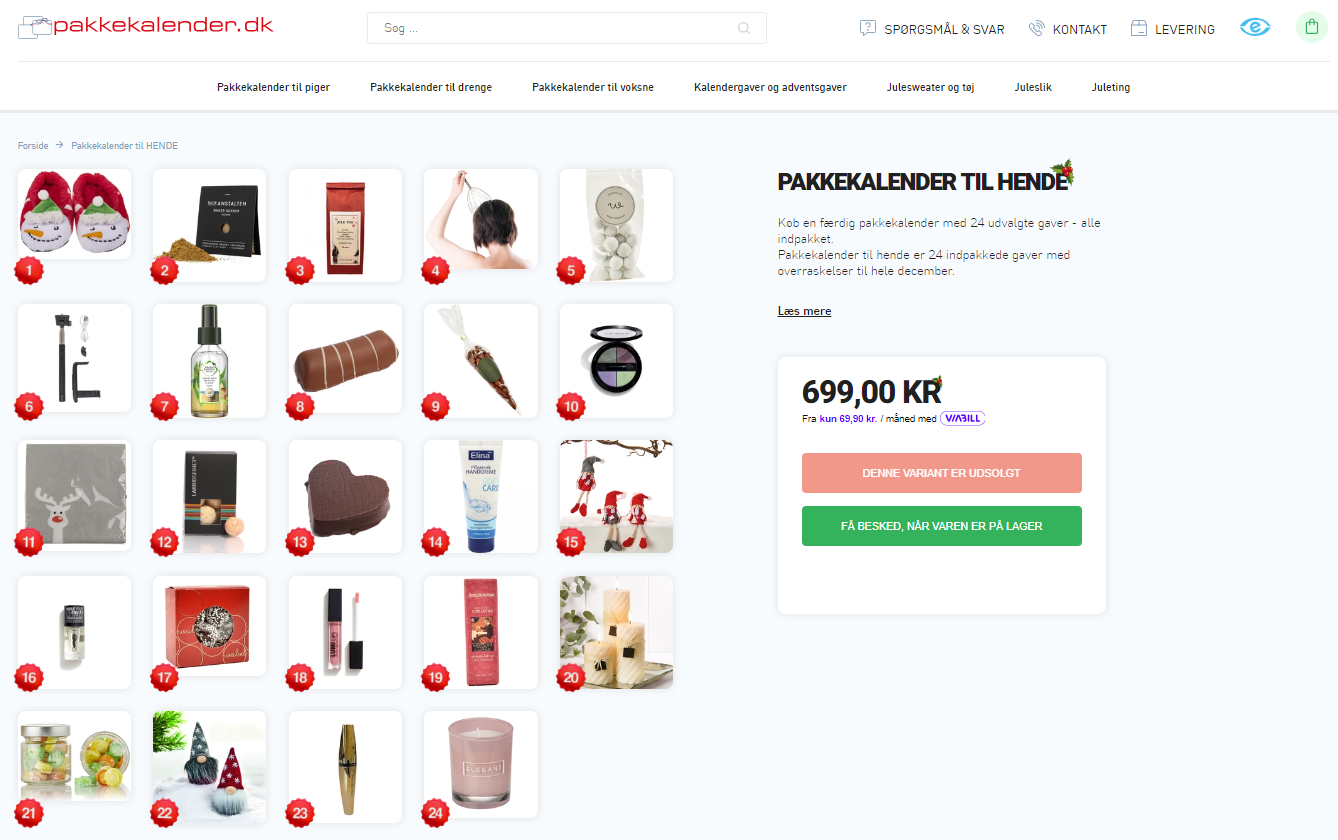Viewport: 1338px width, 840px height.
Task: Click the Læs mere link
Action: (804, 311)
